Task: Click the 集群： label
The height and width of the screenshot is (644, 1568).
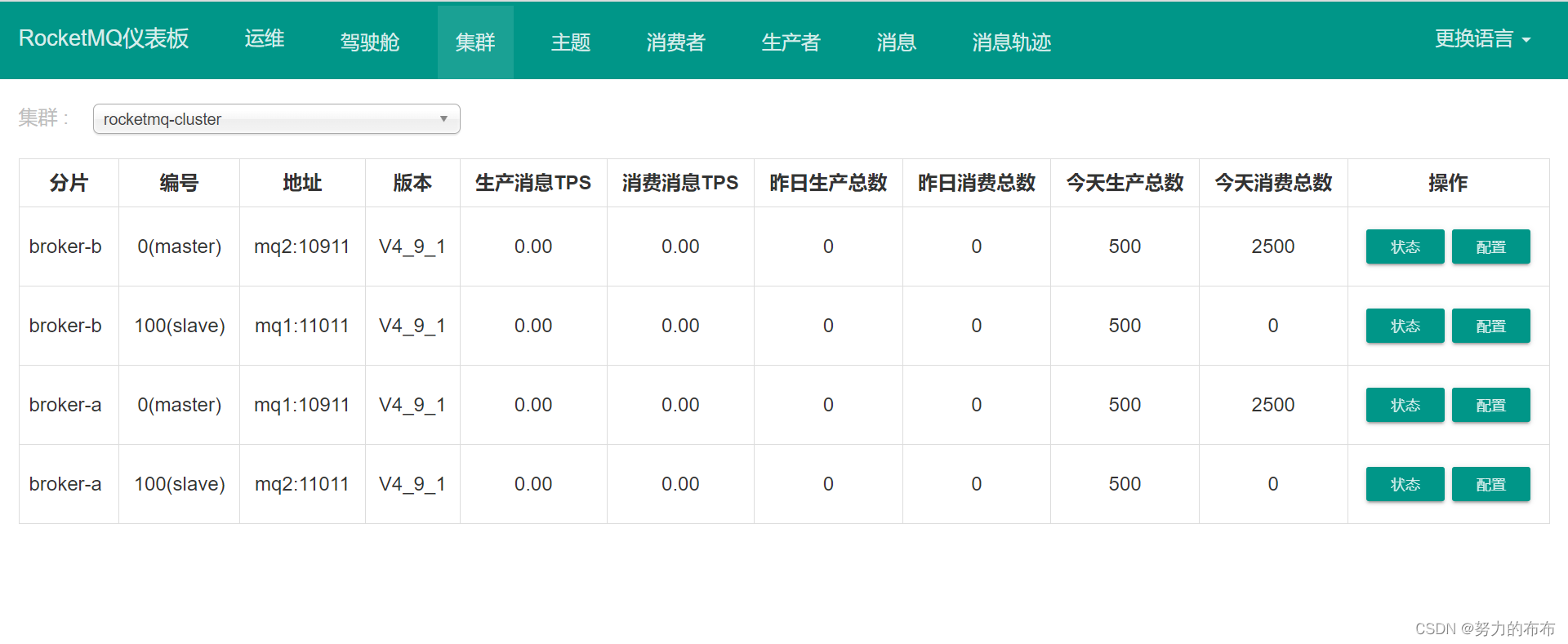Action: [43, 118]
